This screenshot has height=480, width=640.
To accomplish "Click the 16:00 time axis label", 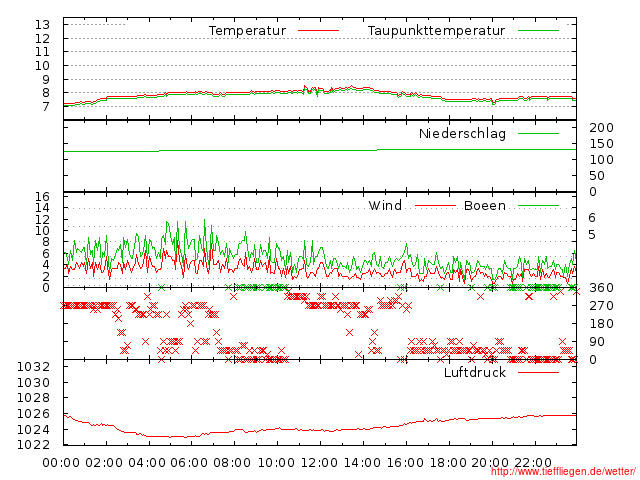I will (x=405, y=463).
